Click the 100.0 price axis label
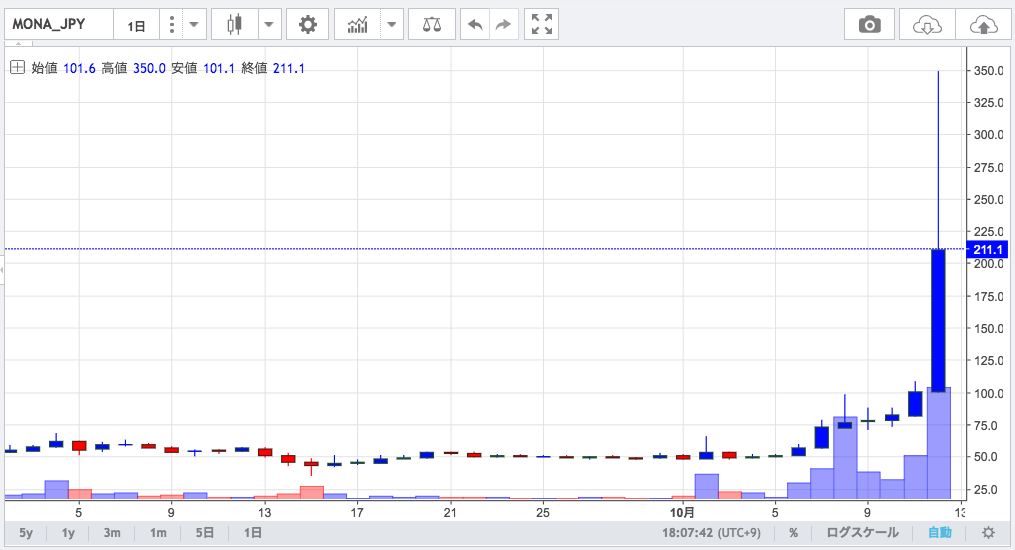The image size is (1015, 550). (x=988, y=393)
